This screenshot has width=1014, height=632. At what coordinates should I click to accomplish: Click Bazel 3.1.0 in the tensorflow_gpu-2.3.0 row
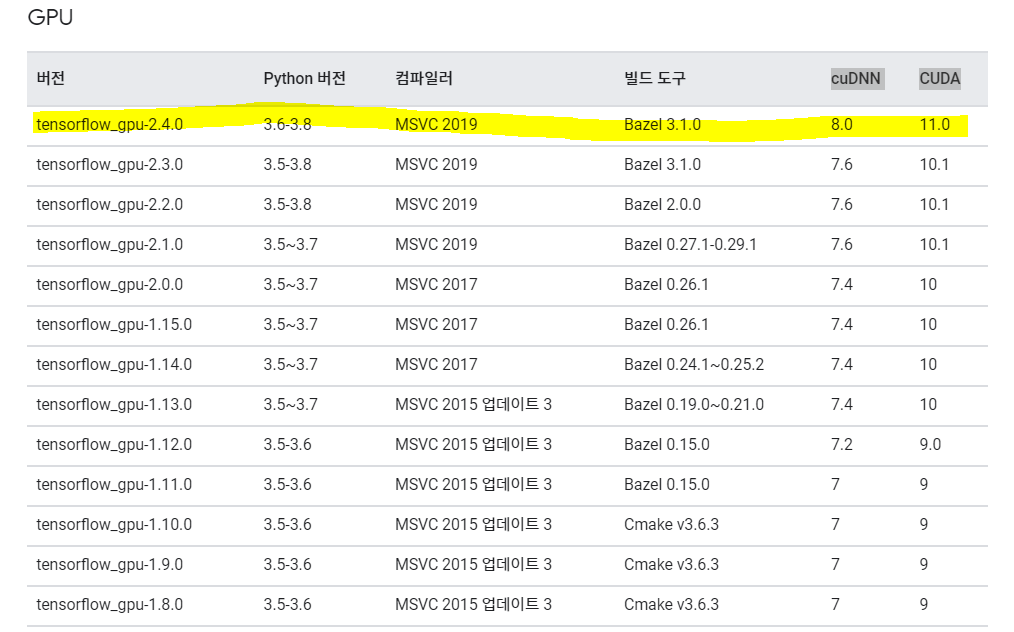click(662, 164)
